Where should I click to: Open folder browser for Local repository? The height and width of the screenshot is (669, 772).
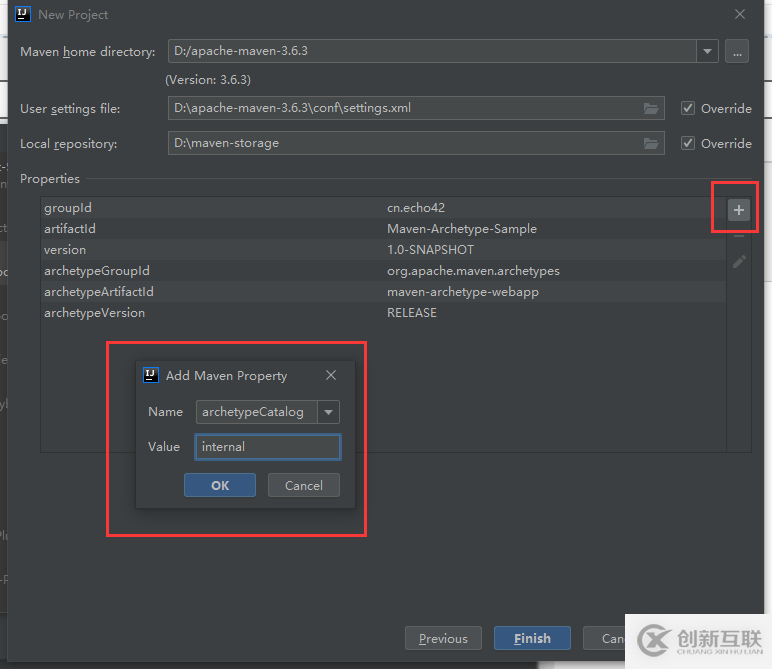tap(651, 143)
